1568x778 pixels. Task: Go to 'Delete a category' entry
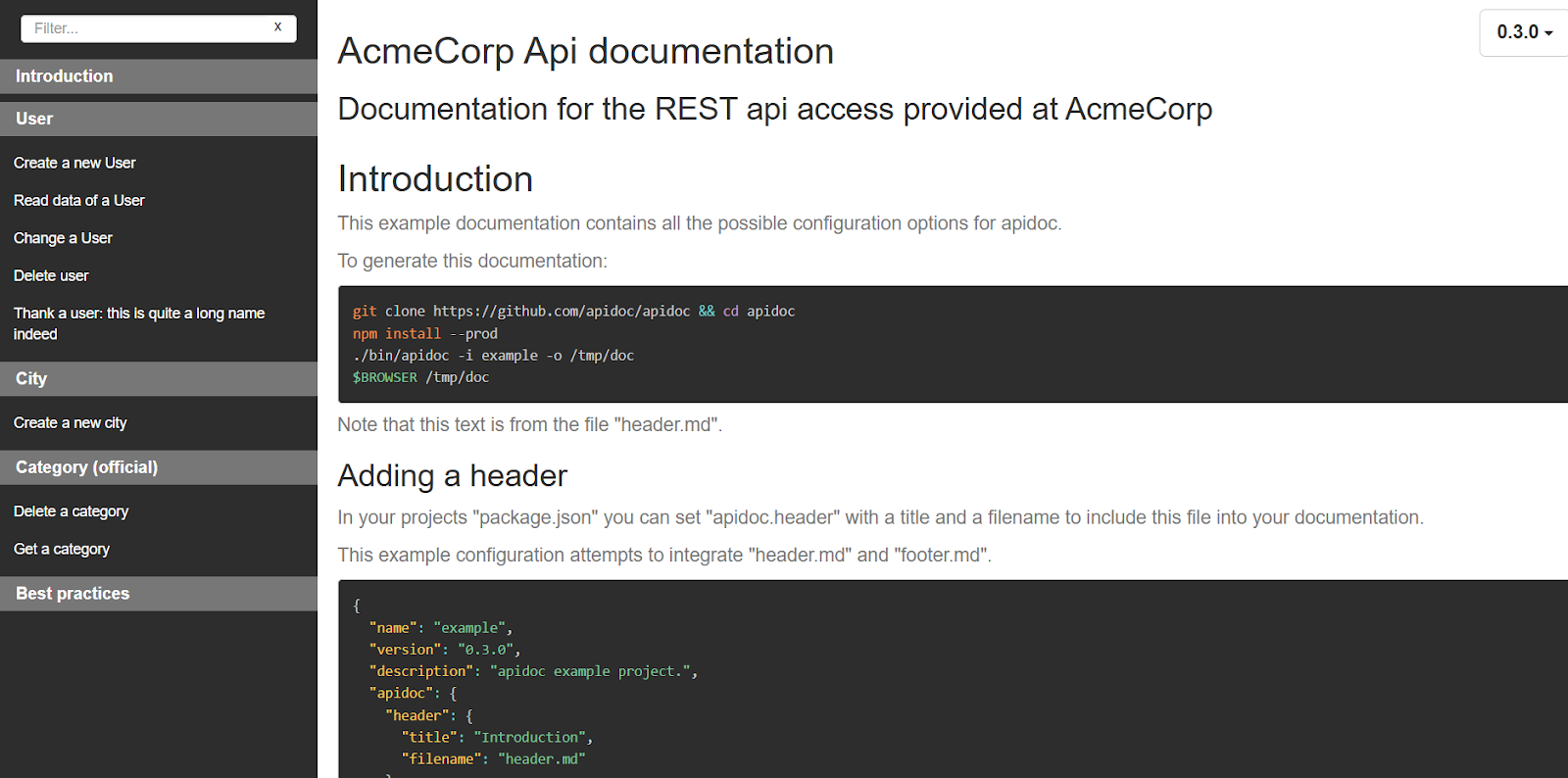(x=71, y=511)
